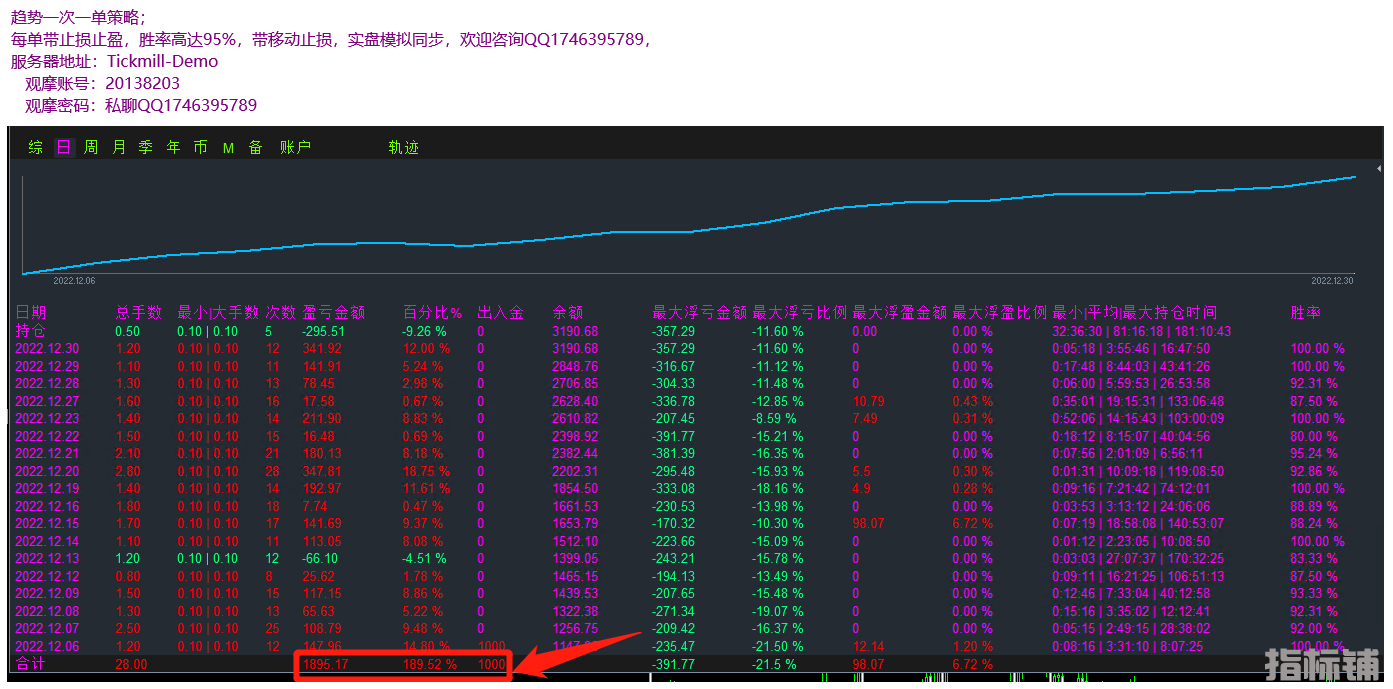Open the 周 weekly statistics tab
Screen dimensions: 1393x689
[91, 147]
